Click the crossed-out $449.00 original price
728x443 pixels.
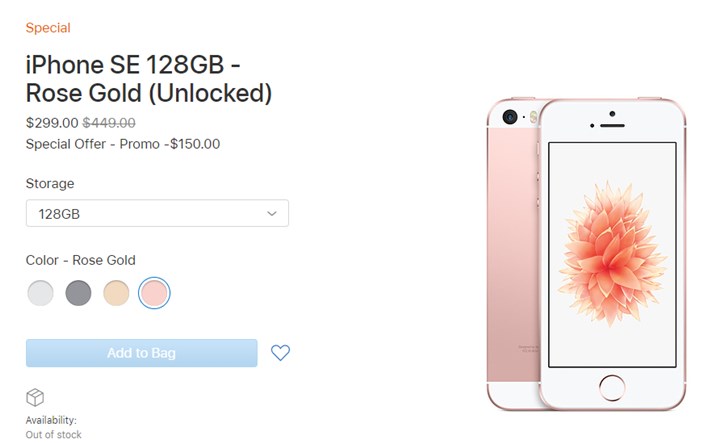(108, 123)
